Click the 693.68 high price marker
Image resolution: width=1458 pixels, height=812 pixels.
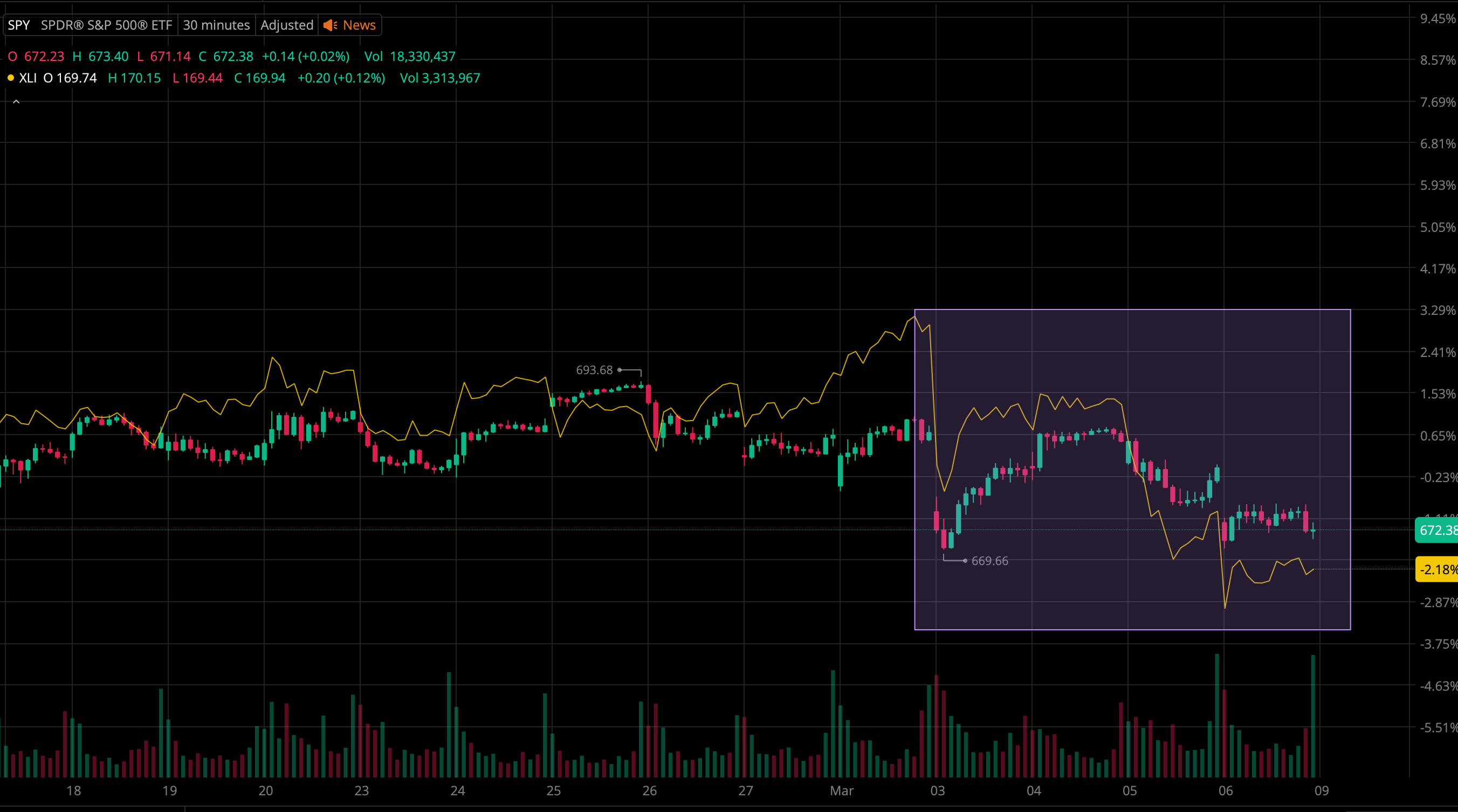pyautogui.click(x=594, y=370)
